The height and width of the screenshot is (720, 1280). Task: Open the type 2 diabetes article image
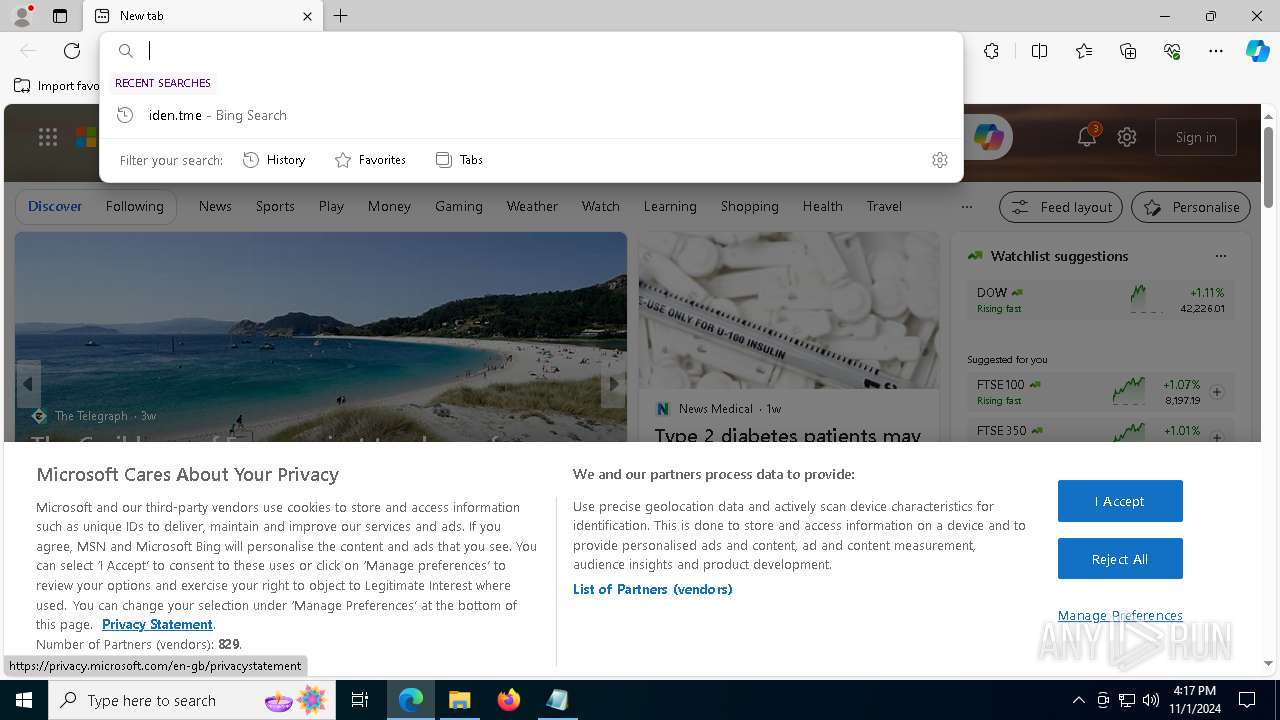[789, 311]
